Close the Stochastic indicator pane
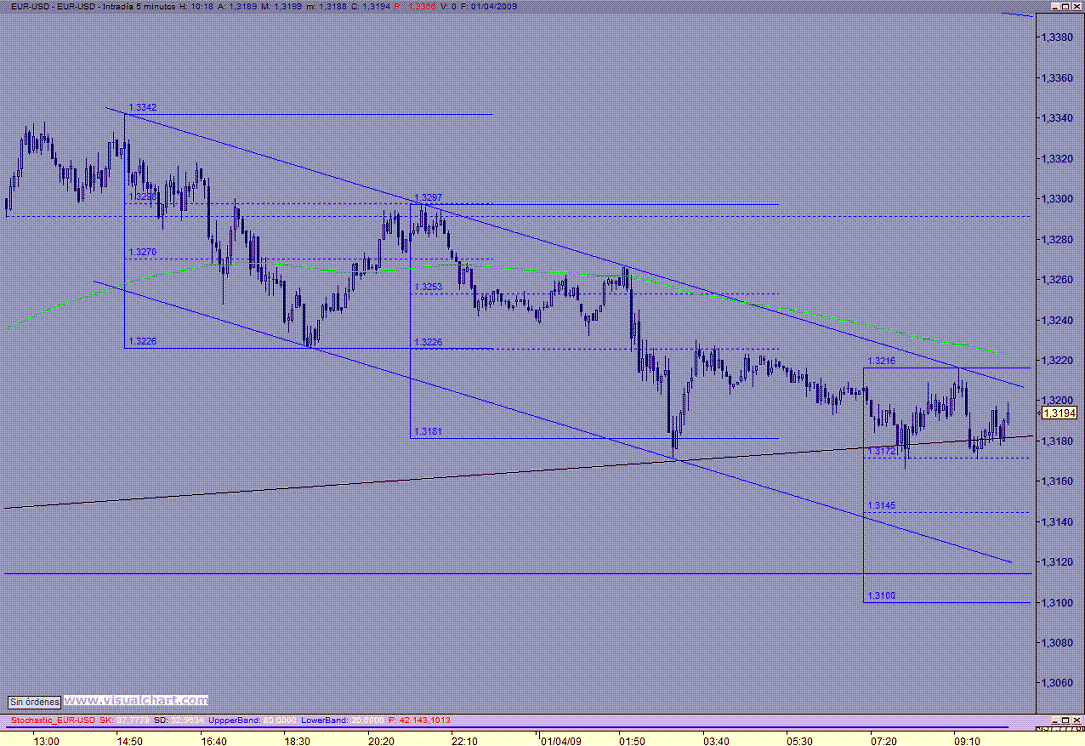 coord(1076,720)
